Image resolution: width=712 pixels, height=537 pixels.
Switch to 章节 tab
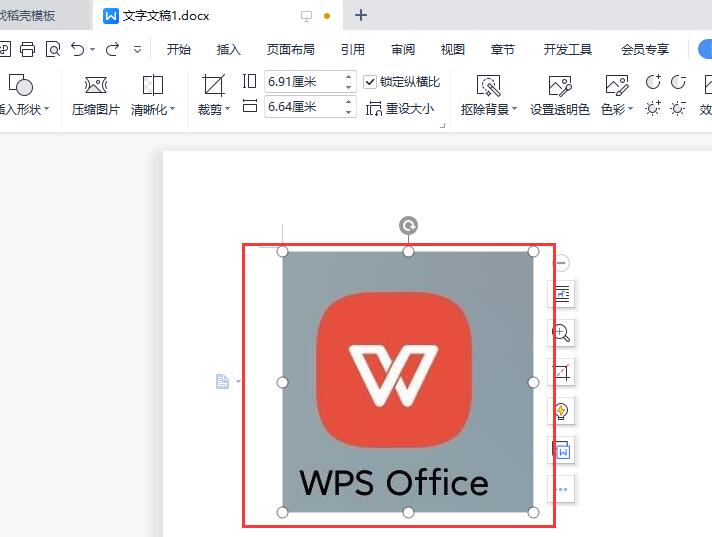[503, 49]
